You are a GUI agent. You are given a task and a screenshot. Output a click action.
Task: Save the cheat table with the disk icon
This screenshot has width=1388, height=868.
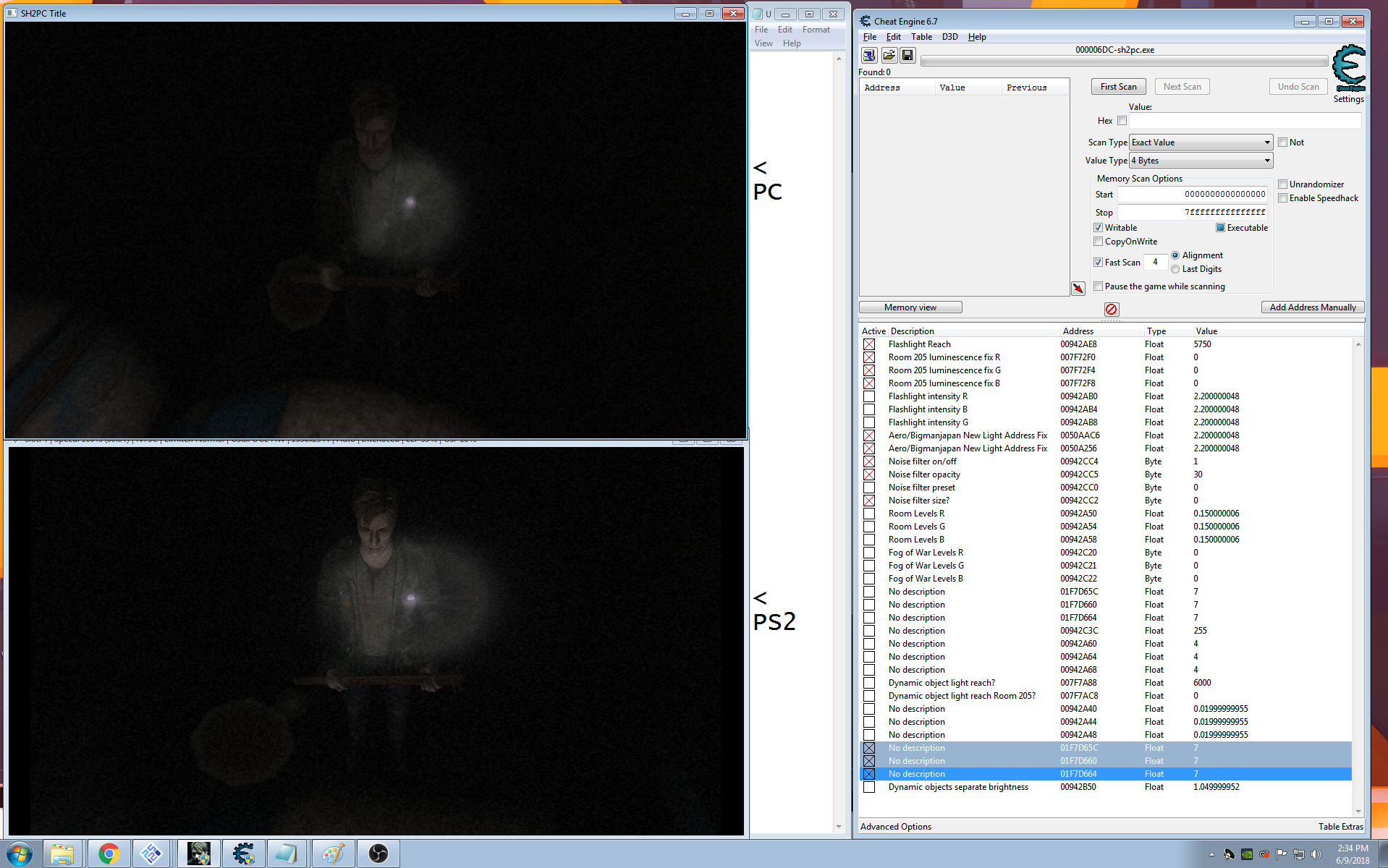tap(907, 55)
